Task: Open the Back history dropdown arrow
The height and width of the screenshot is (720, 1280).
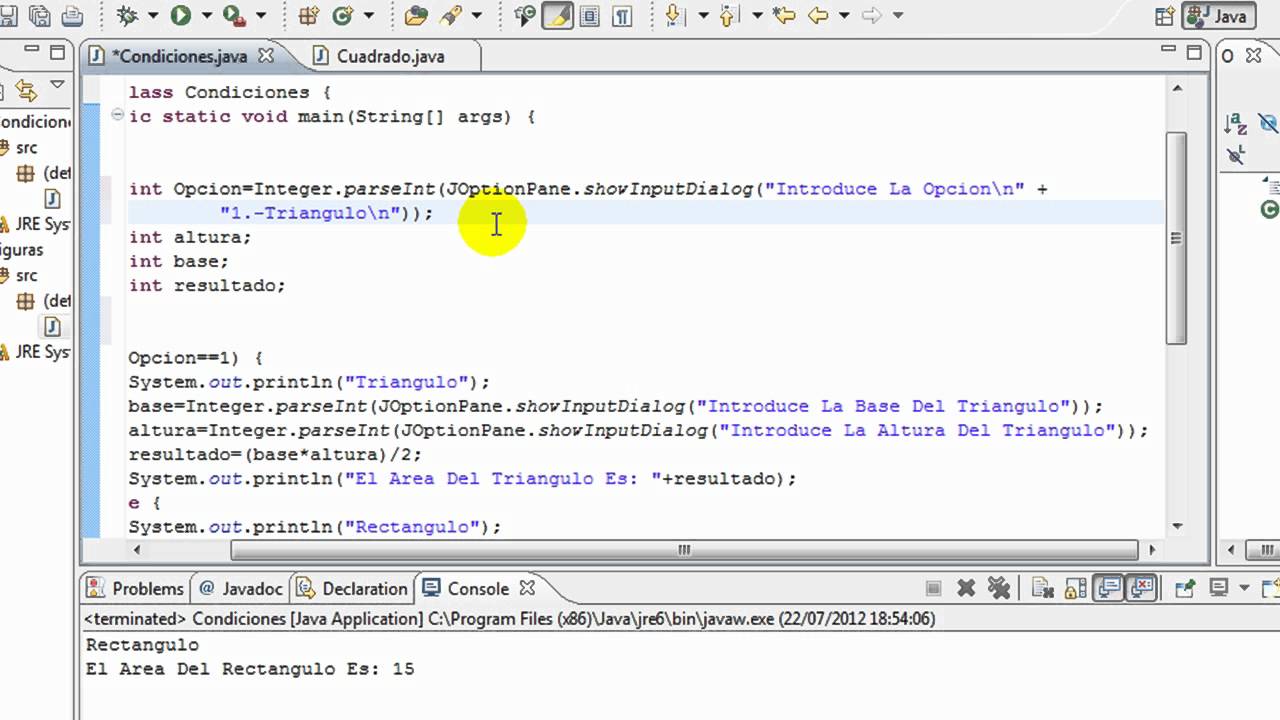Action: coord(844,15)
